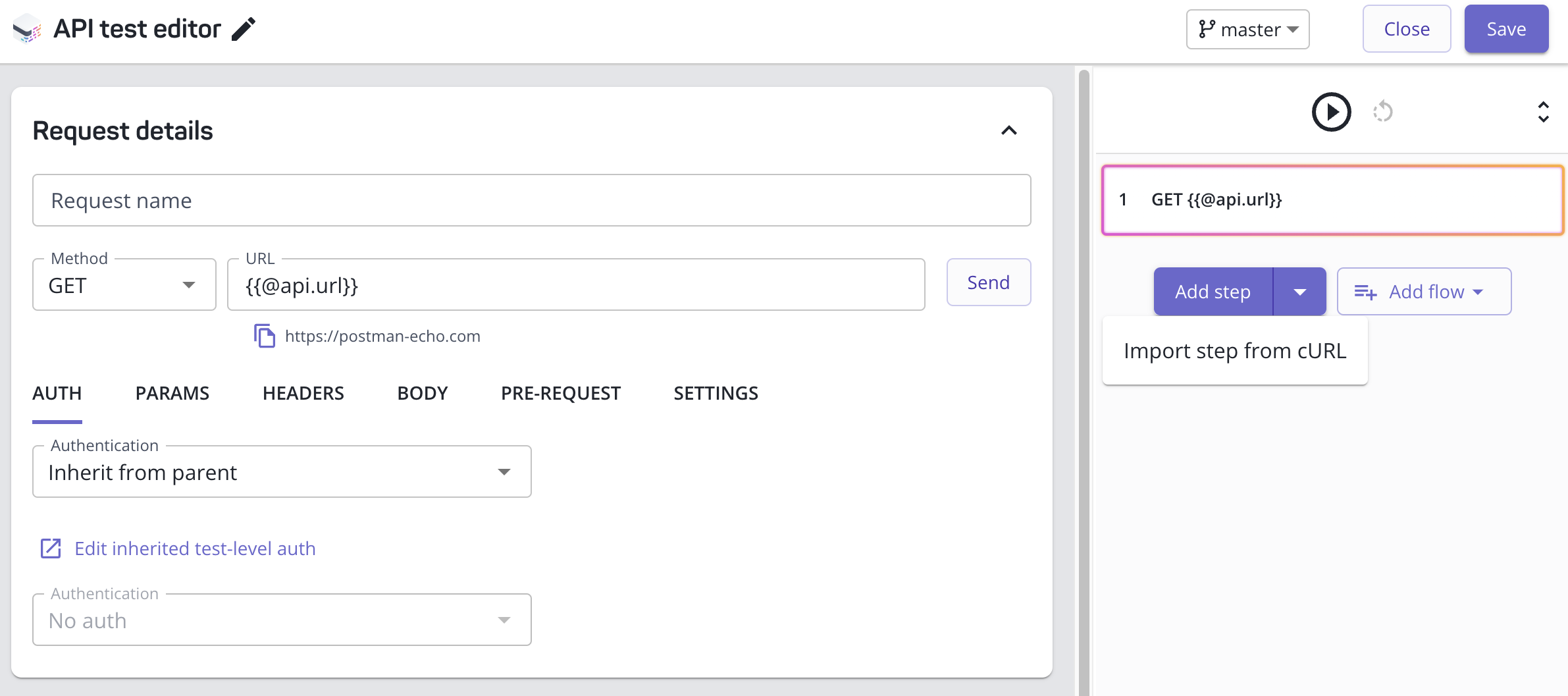The height and width of the screenshot is (696, 1568).
Task: Click the Send button
Action: pyautogui.click(x=988, y=282)
